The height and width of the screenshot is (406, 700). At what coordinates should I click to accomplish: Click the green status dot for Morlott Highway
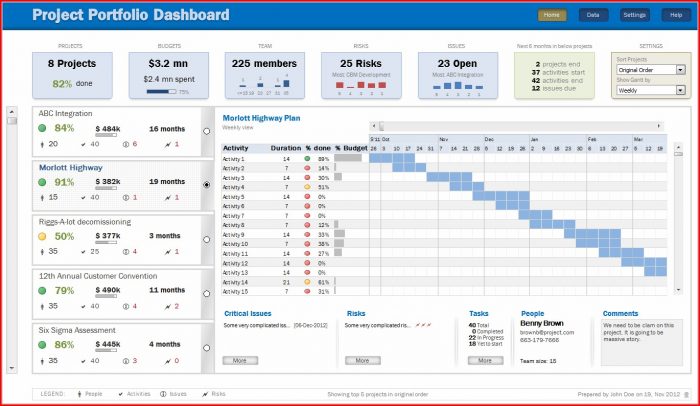[x=42, y=182]
